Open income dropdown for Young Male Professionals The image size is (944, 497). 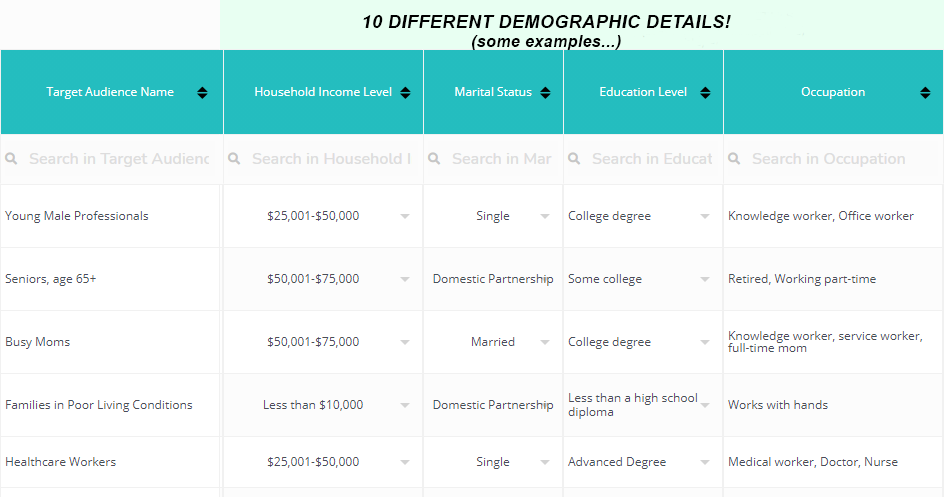point(405,217)
